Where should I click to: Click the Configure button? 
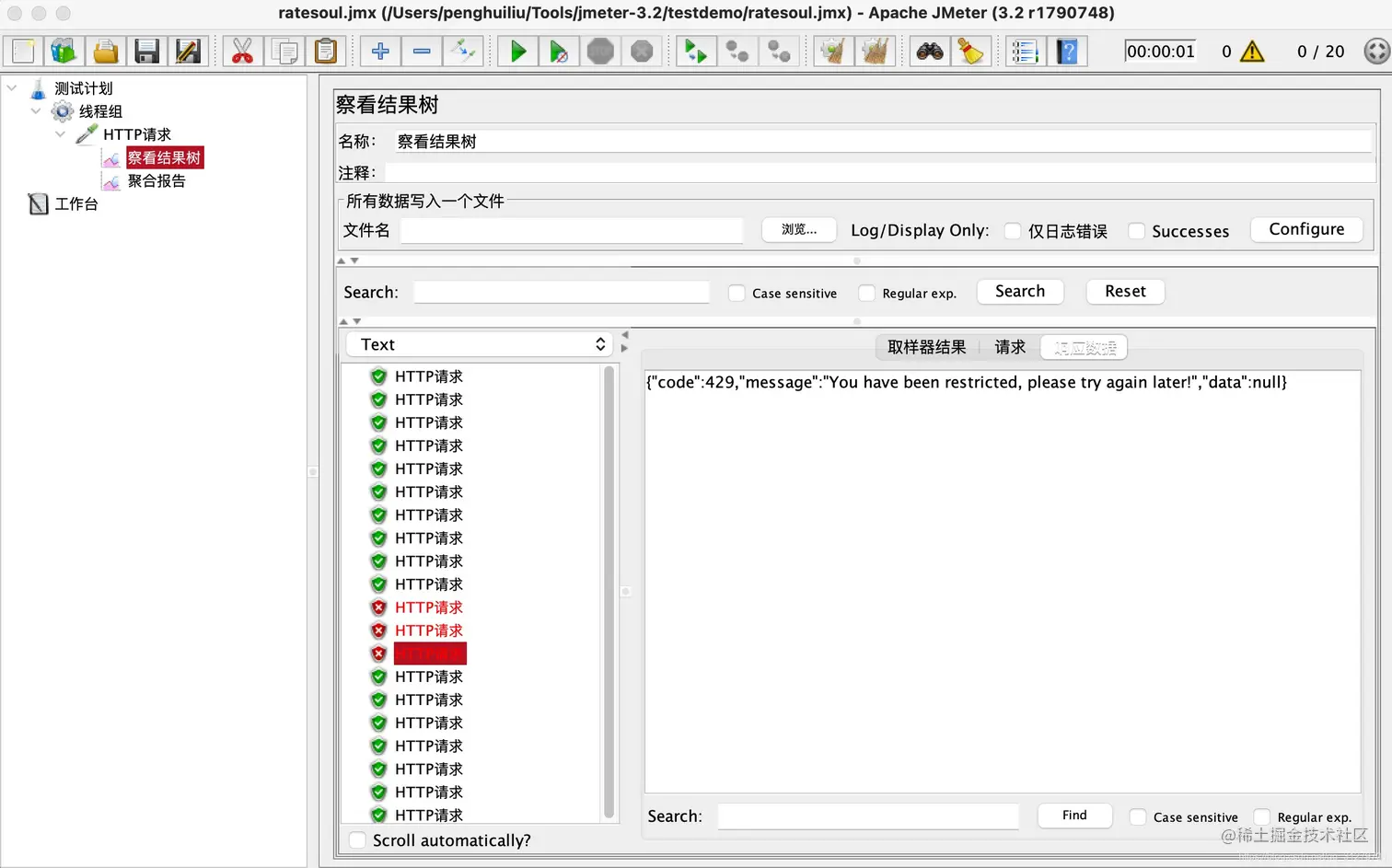1306,229
